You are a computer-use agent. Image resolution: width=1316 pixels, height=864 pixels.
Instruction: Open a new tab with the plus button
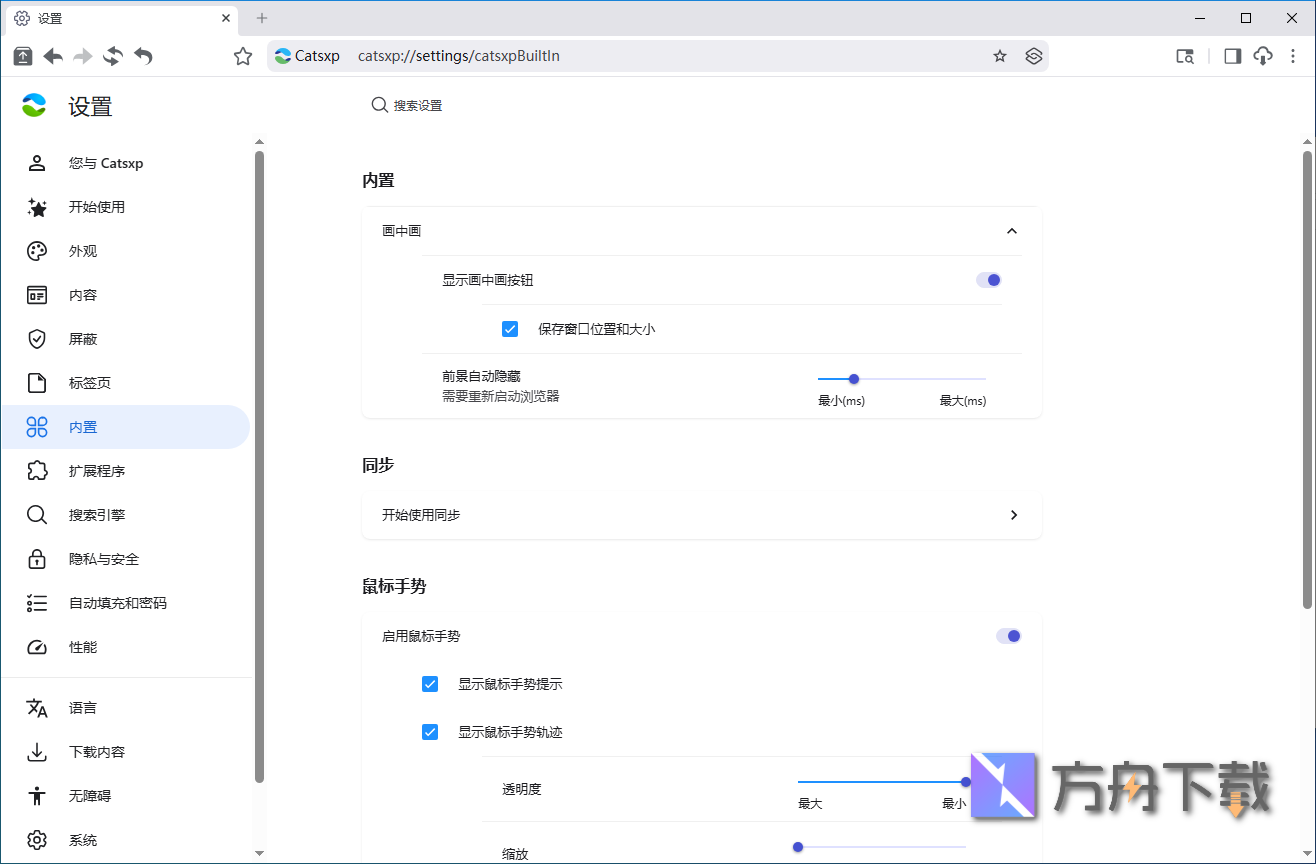pyautogui.click(x=261, y=18)
